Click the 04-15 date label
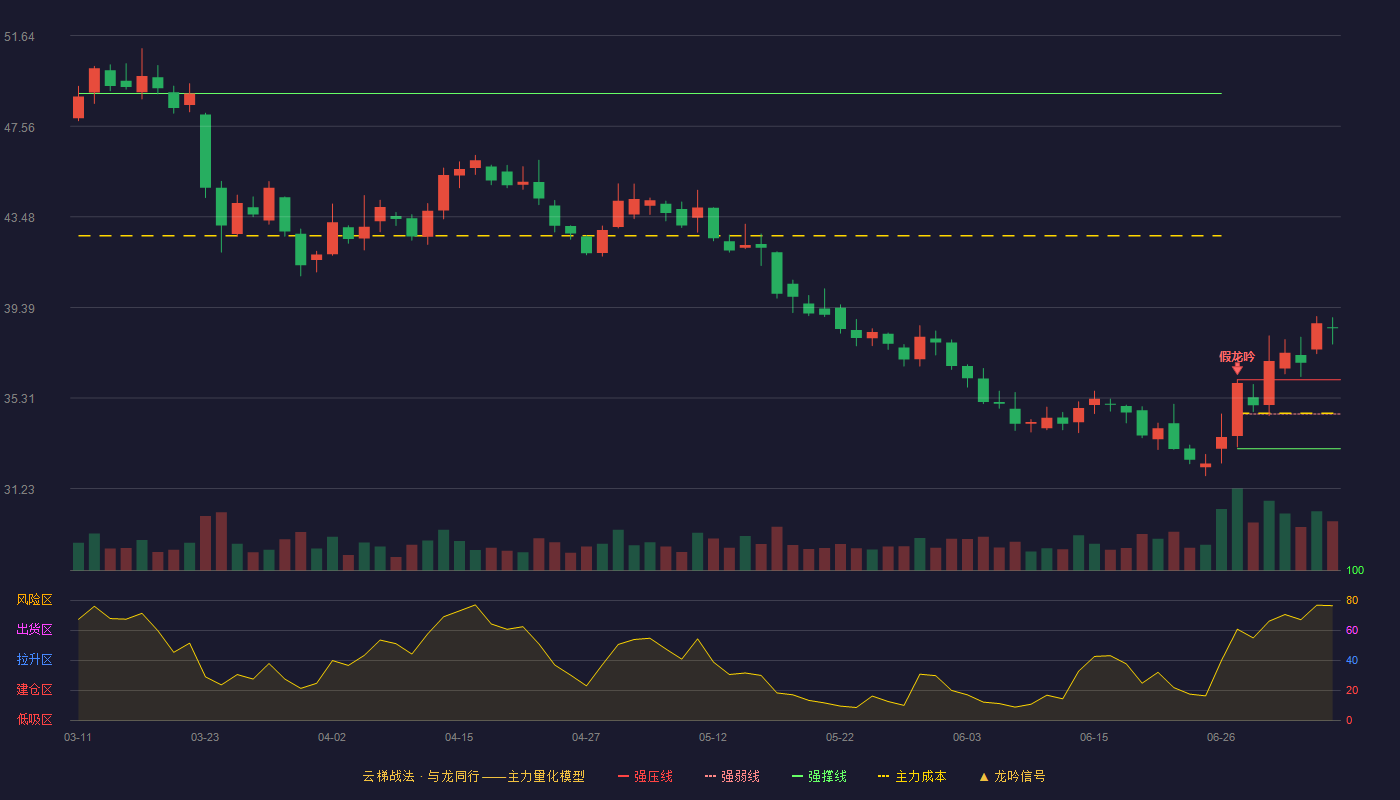 click(x=459, y=737)
